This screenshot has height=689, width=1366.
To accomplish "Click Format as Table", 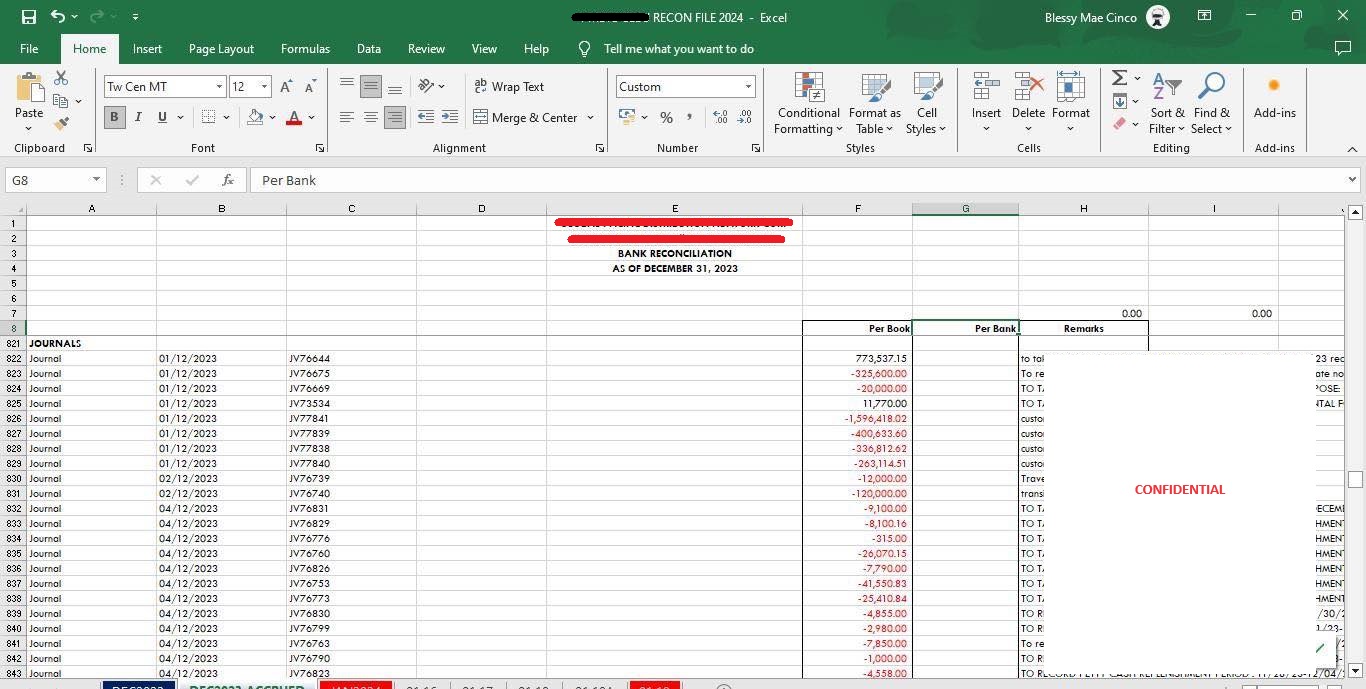I will 875,103.
